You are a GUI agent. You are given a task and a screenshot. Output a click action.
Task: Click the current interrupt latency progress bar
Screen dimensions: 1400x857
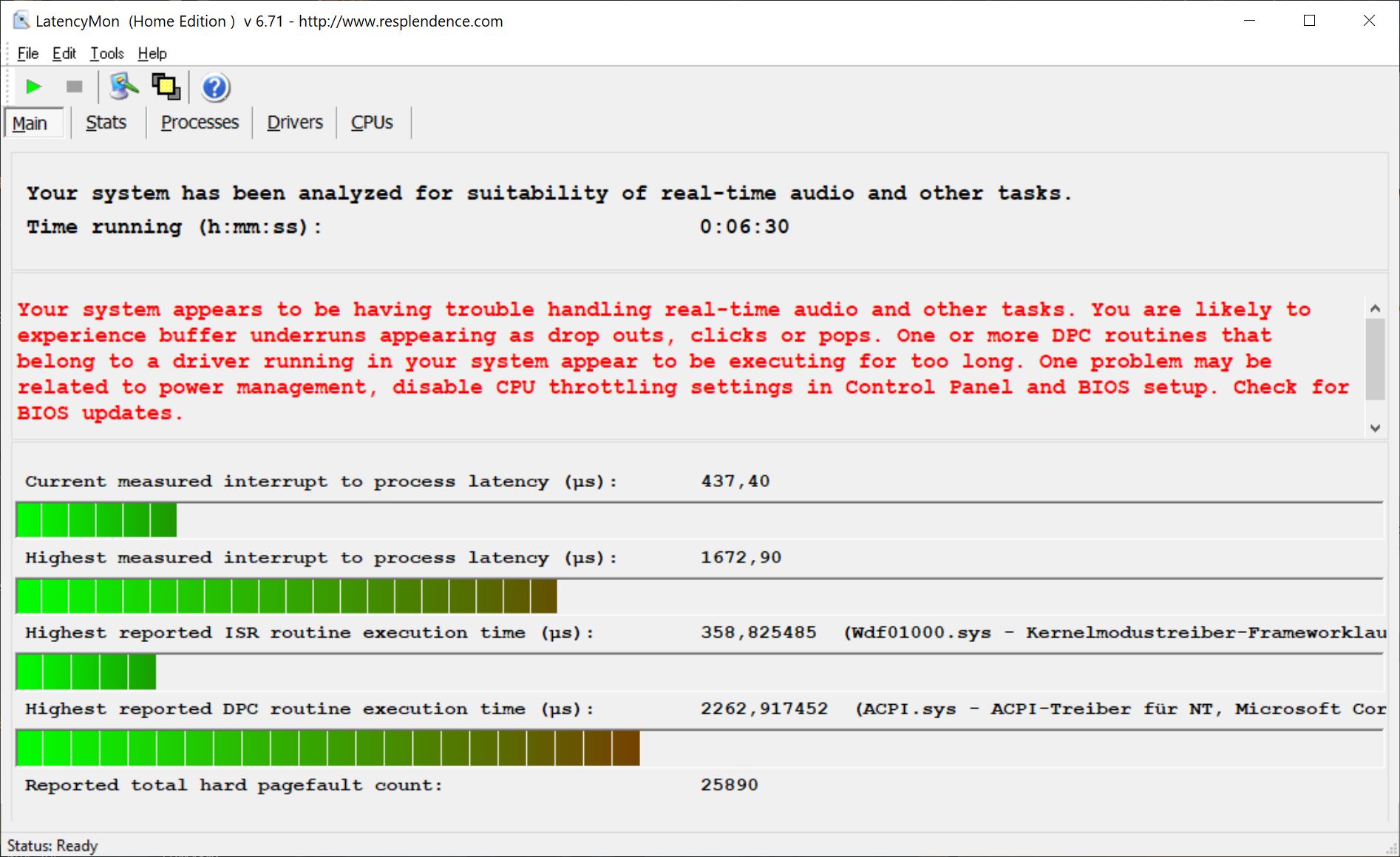pyautogui.click(x=699, y=519)
